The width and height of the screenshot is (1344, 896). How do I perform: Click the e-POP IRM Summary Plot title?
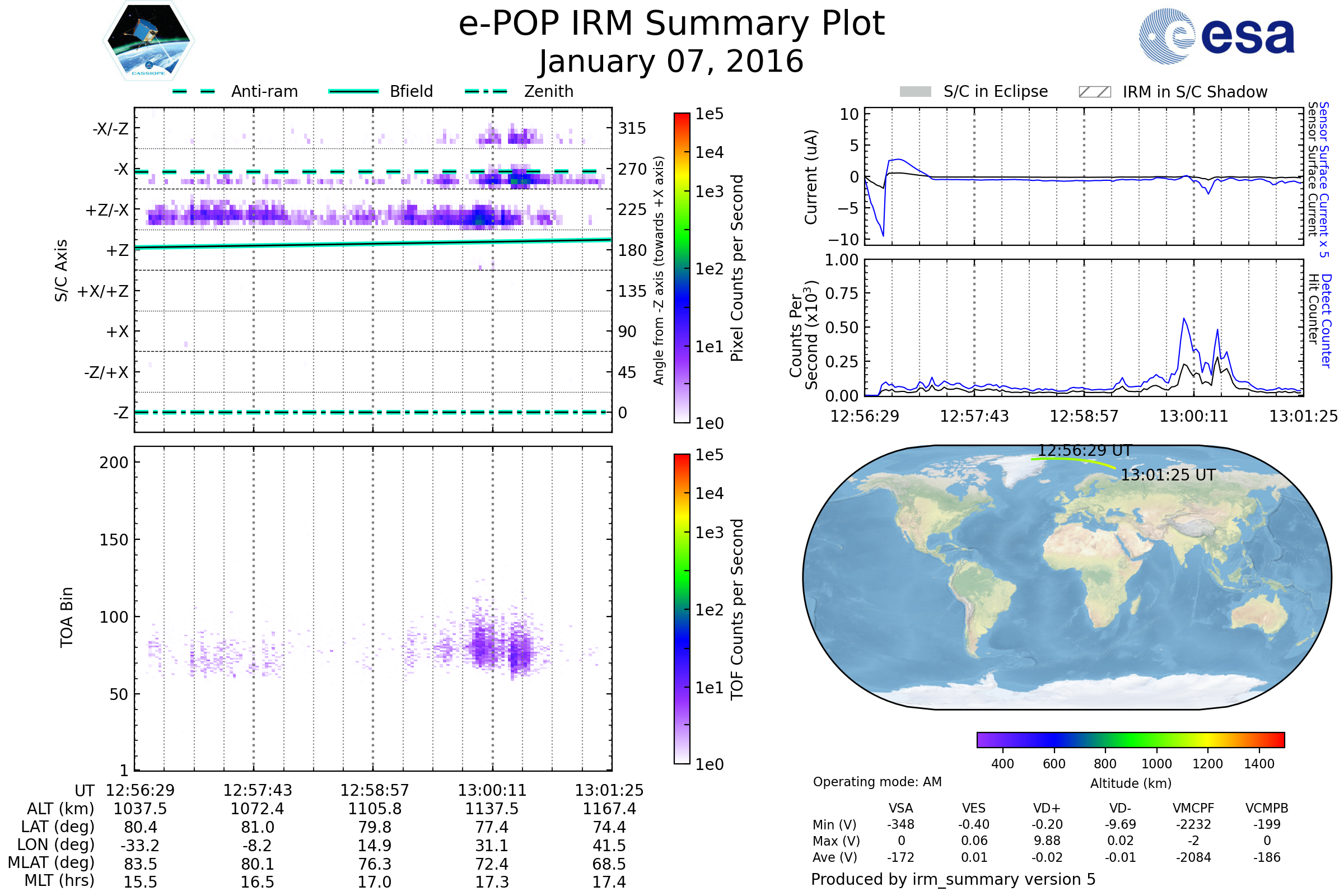pos(671,24)
